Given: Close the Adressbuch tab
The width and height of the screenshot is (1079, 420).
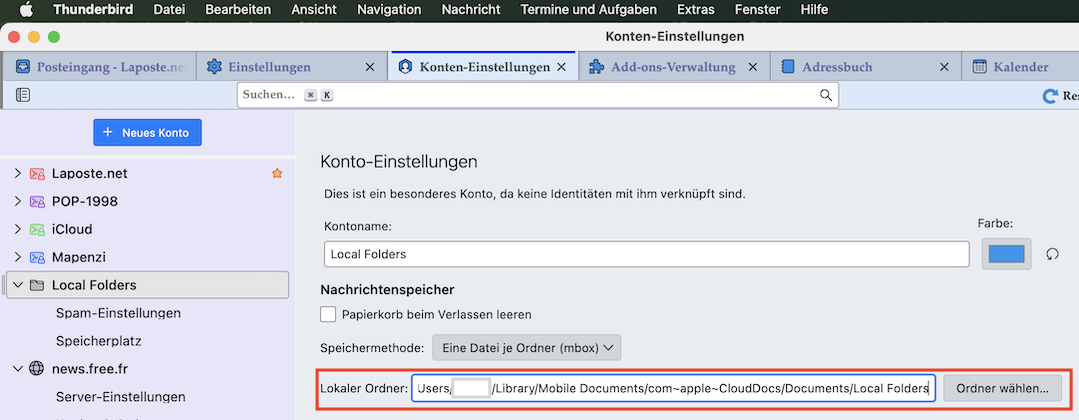Looking at the screenshot, I should click(945, 67).
